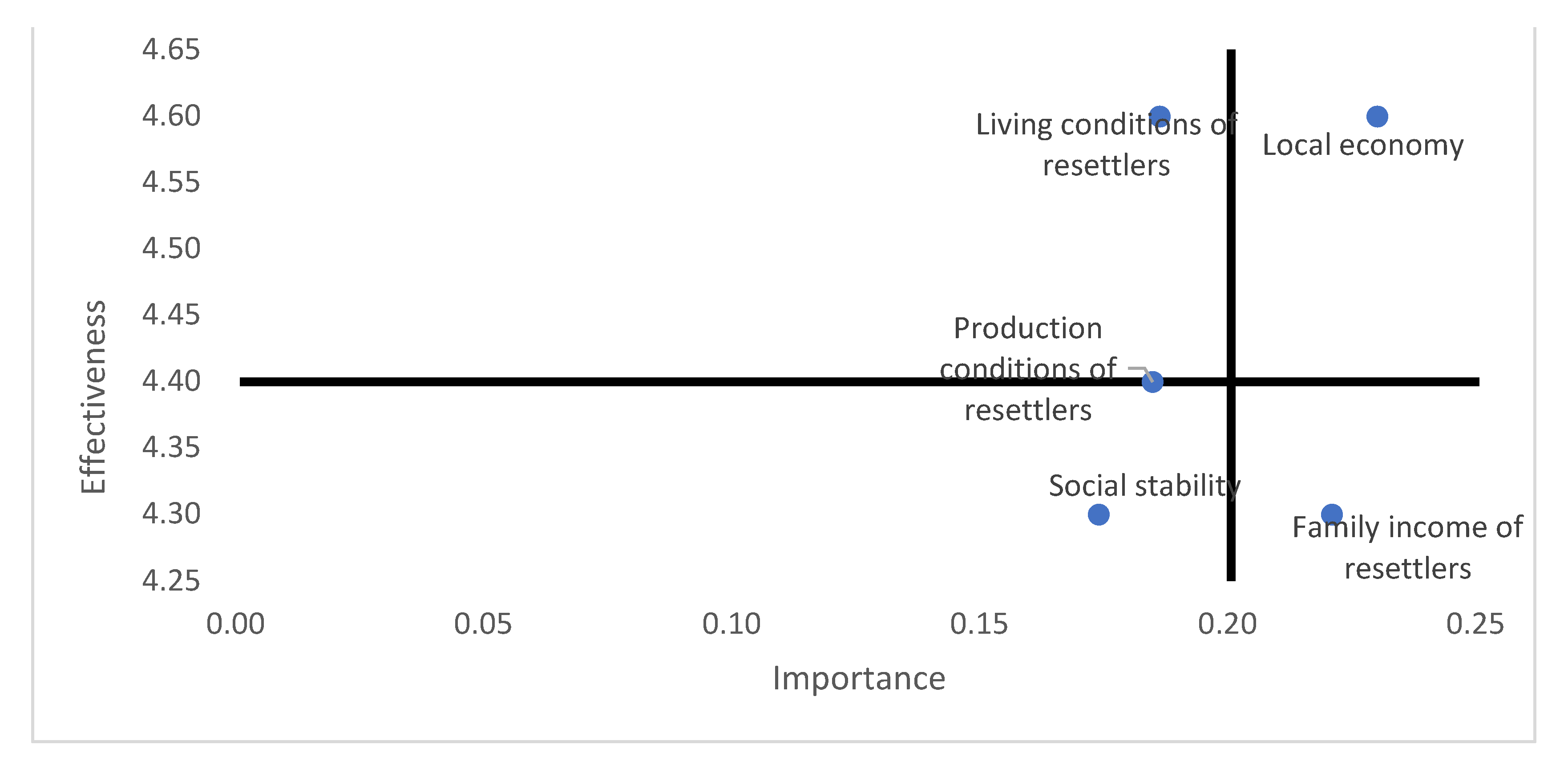The image size is (1568, 761).
Task: Select the Effectiveness axis title
Action: pos(93,397)
